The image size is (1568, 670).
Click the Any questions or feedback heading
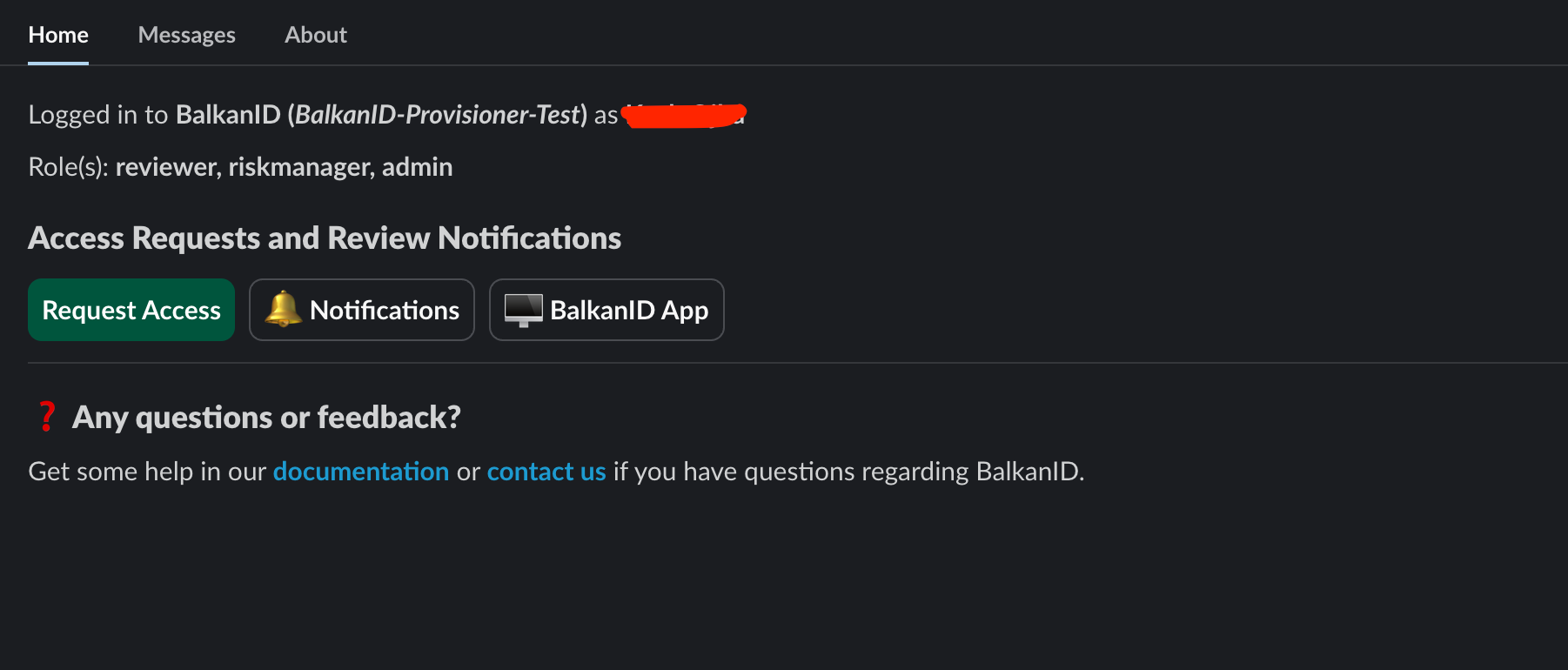[x=266, y=418]
